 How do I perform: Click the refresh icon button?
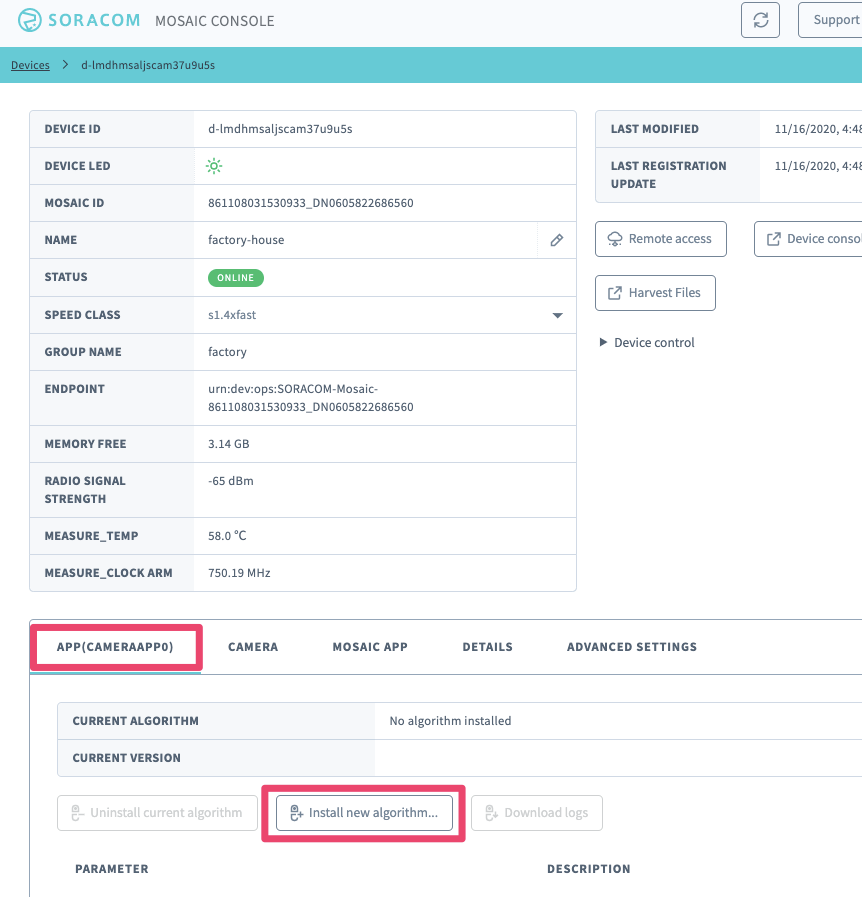[x=760, y=20]
